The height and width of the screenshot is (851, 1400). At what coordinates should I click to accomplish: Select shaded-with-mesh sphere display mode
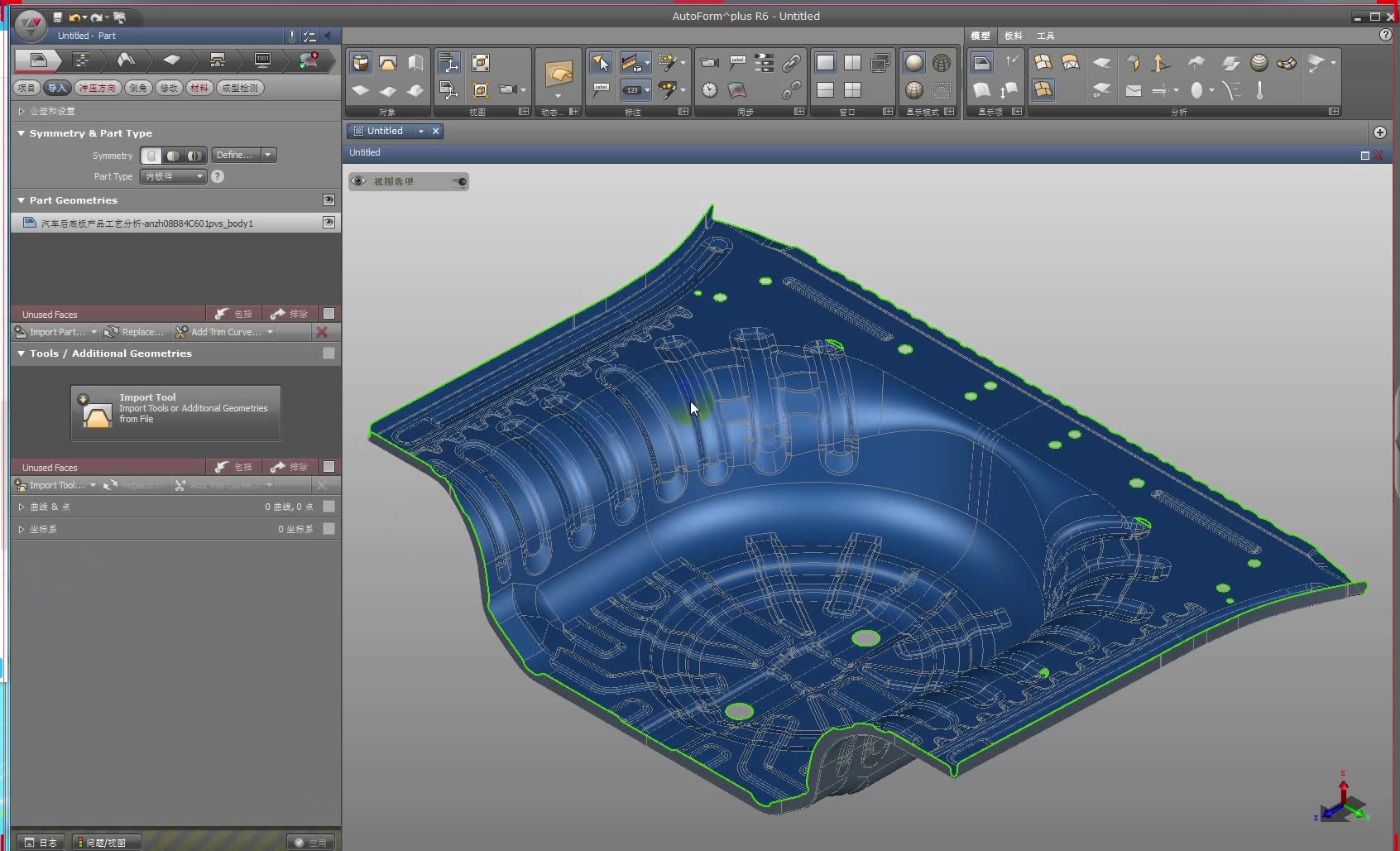click(914, 89)
